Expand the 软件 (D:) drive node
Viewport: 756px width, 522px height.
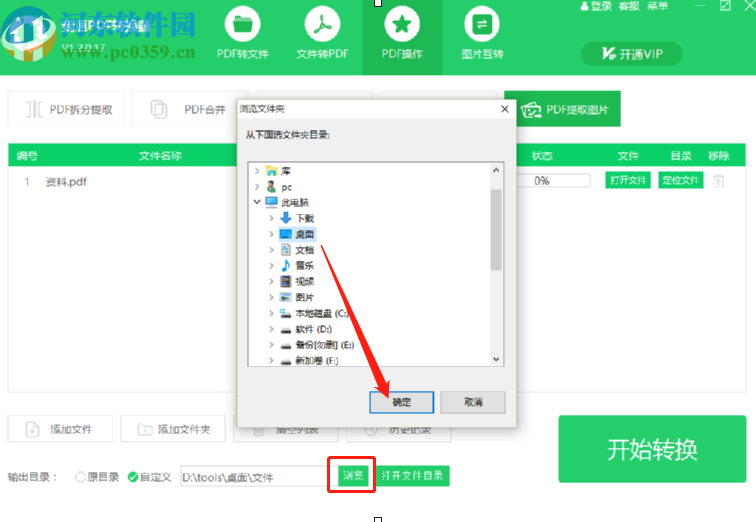(x=271, y=329)
